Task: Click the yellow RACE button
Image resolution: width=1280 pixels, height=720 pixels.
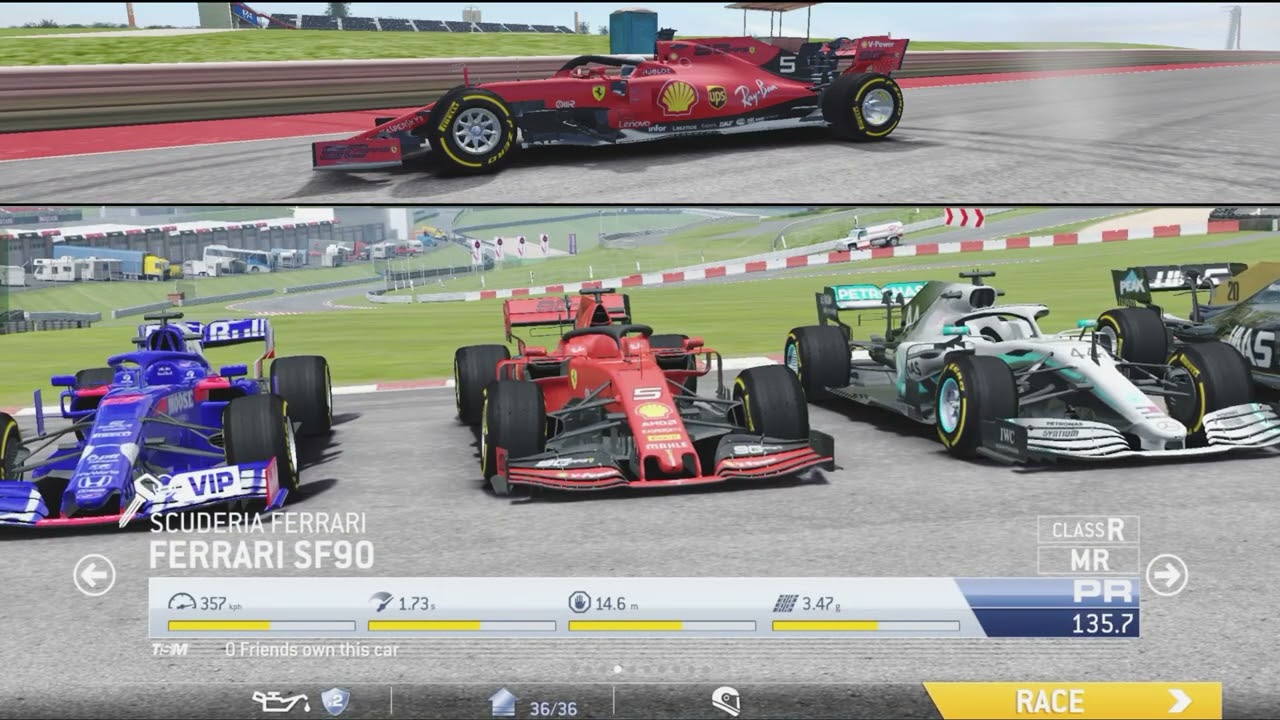Action: [x=1073, y=700]
